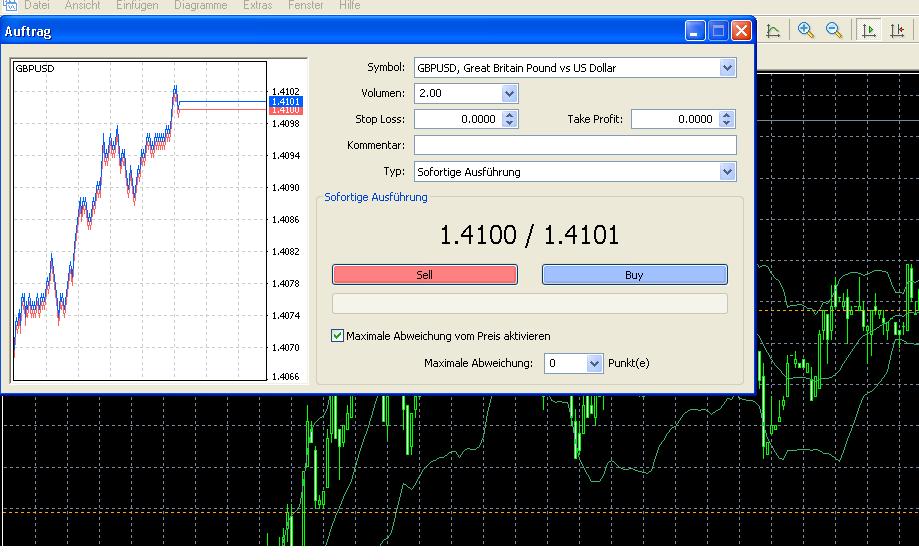Click into the Kommentar text field
The height and width of the screenshot is (560, 919).
(575, 146)
